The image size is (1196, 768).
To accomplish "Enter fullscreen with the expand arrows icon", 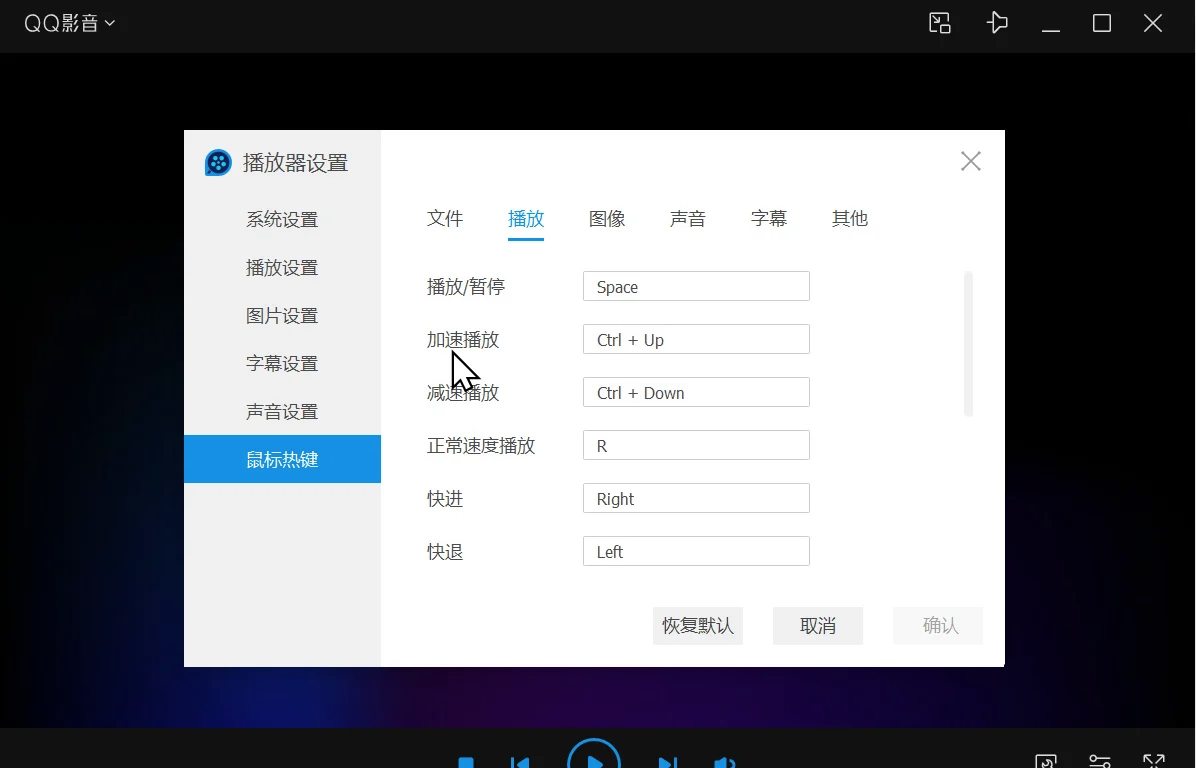I will pyautogui.click(x=1153, y=760).
